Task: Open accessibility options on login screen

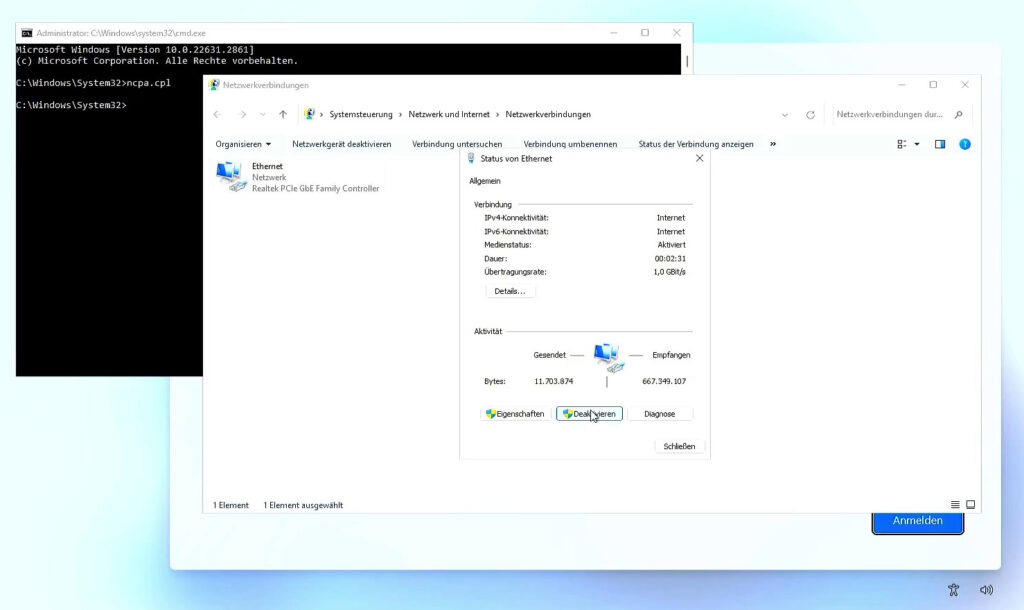Action: (x=953, y=590)
